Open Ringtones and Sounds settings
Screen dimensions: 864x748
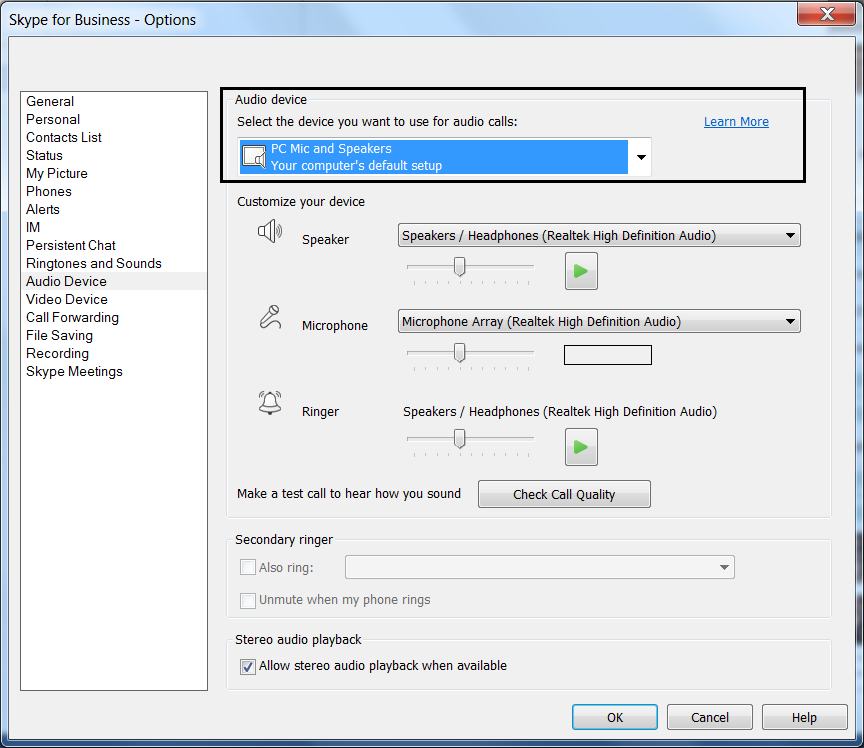(x=94, y=263)
